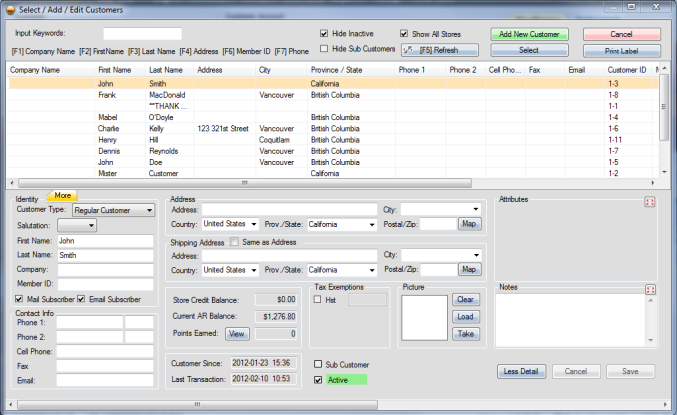Click the Map button beside billing Postal/Zip
677x415 pixels.
click(469, 224)
